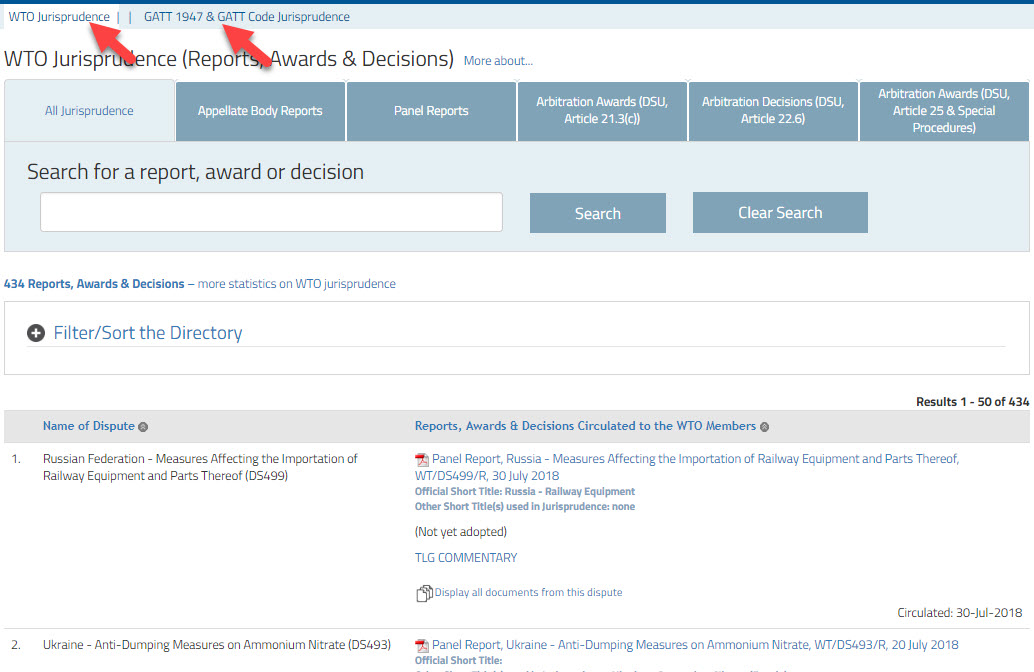Click PDF icon for Russia Railway Equipment report
Viewport: 1034px width, 672px height.
point(422,460)
